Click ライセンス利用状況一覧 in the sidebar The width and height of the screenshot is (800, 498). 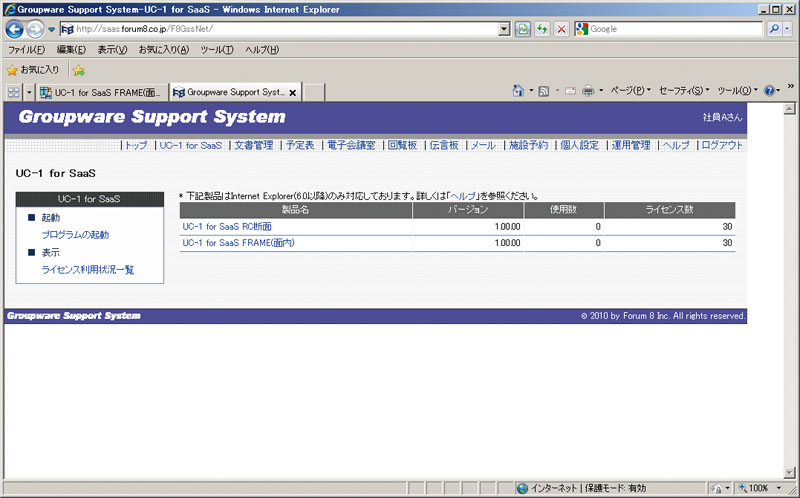(x=88, y=270)
